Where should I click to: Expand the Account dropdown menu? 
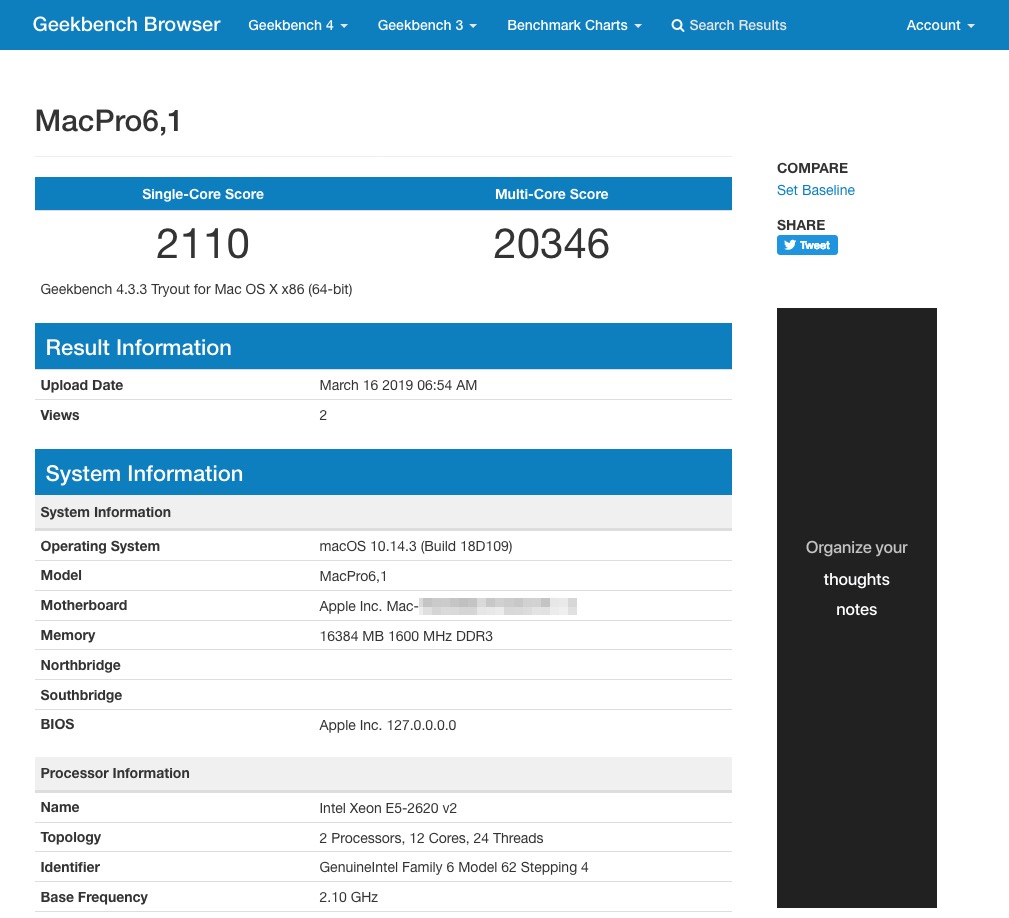[x=940, y=25]
